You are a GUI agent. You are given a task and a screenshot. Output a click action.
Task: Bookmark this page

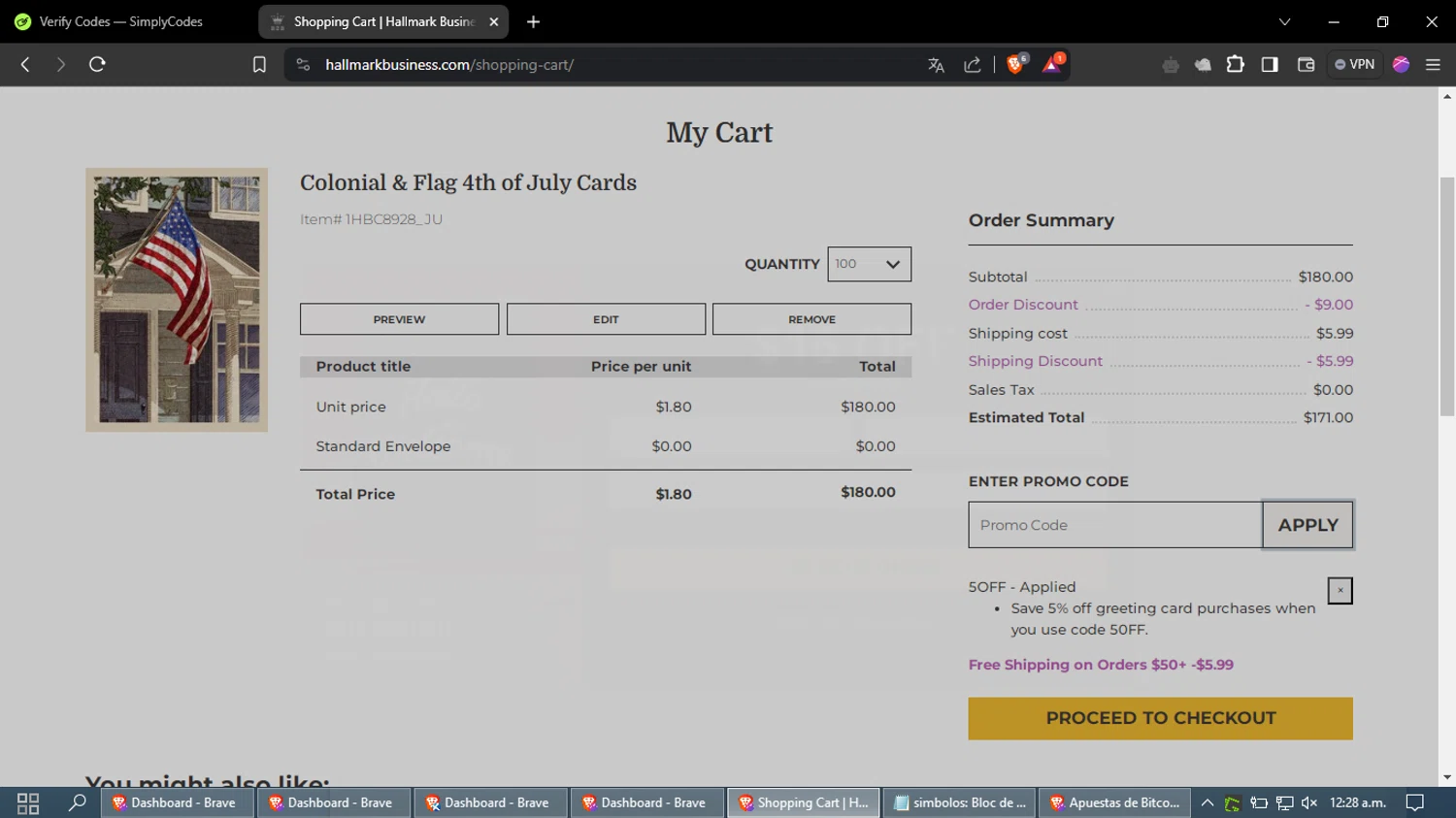(x=259, y=65)
